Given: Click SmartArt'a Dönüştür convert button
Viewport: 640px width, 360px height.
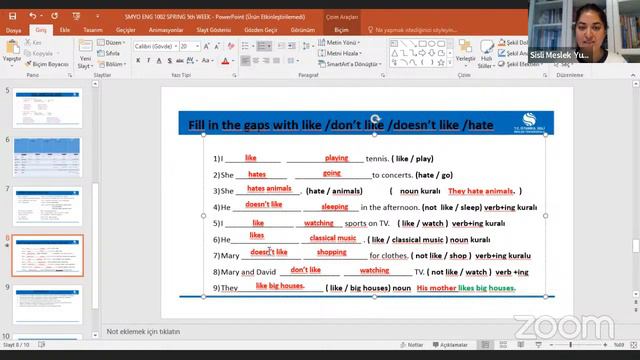Looking at the screenshot, I should coord(350,64).
